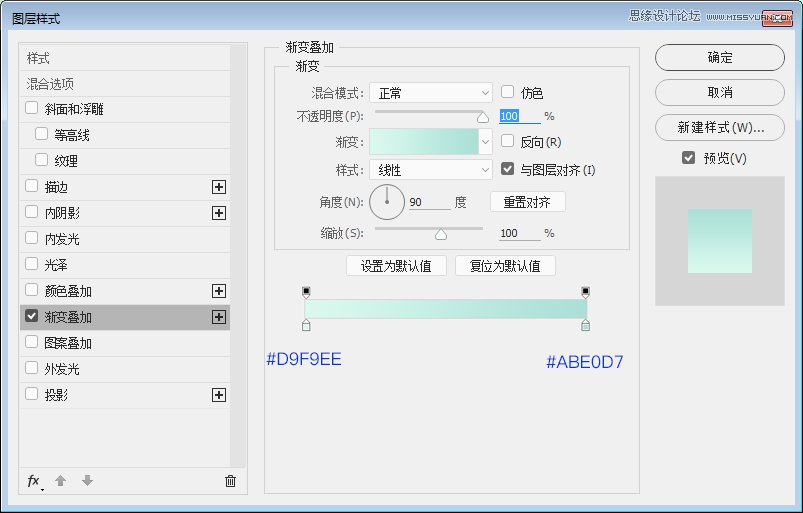Click scale value field 100
Image resolution: width=803 pixels, height=513 pixels.
(519, 233)
